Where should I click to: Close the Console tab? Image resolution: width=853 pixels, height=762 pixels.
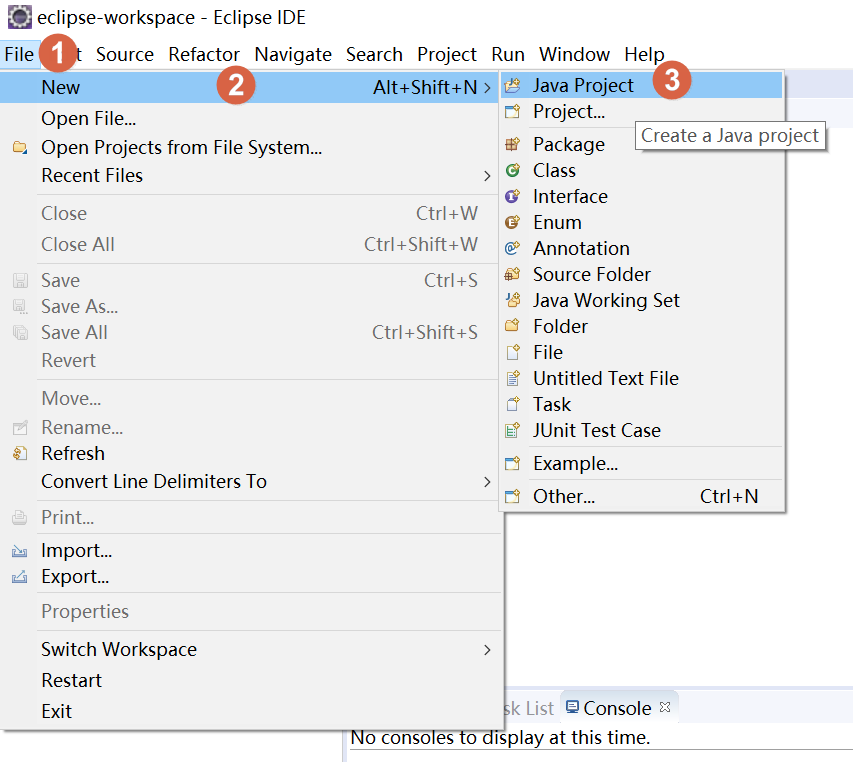664,706
